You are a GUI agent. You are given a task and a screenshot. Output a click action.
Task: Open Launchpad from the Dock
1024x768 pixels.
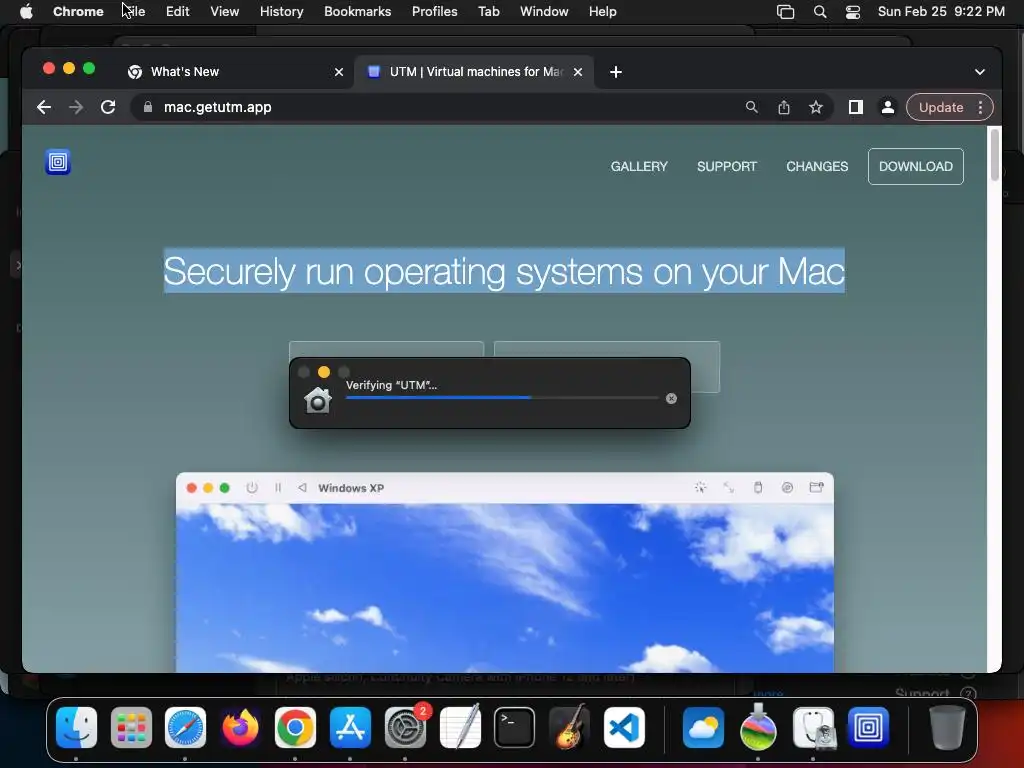click(x=131, y=727)
